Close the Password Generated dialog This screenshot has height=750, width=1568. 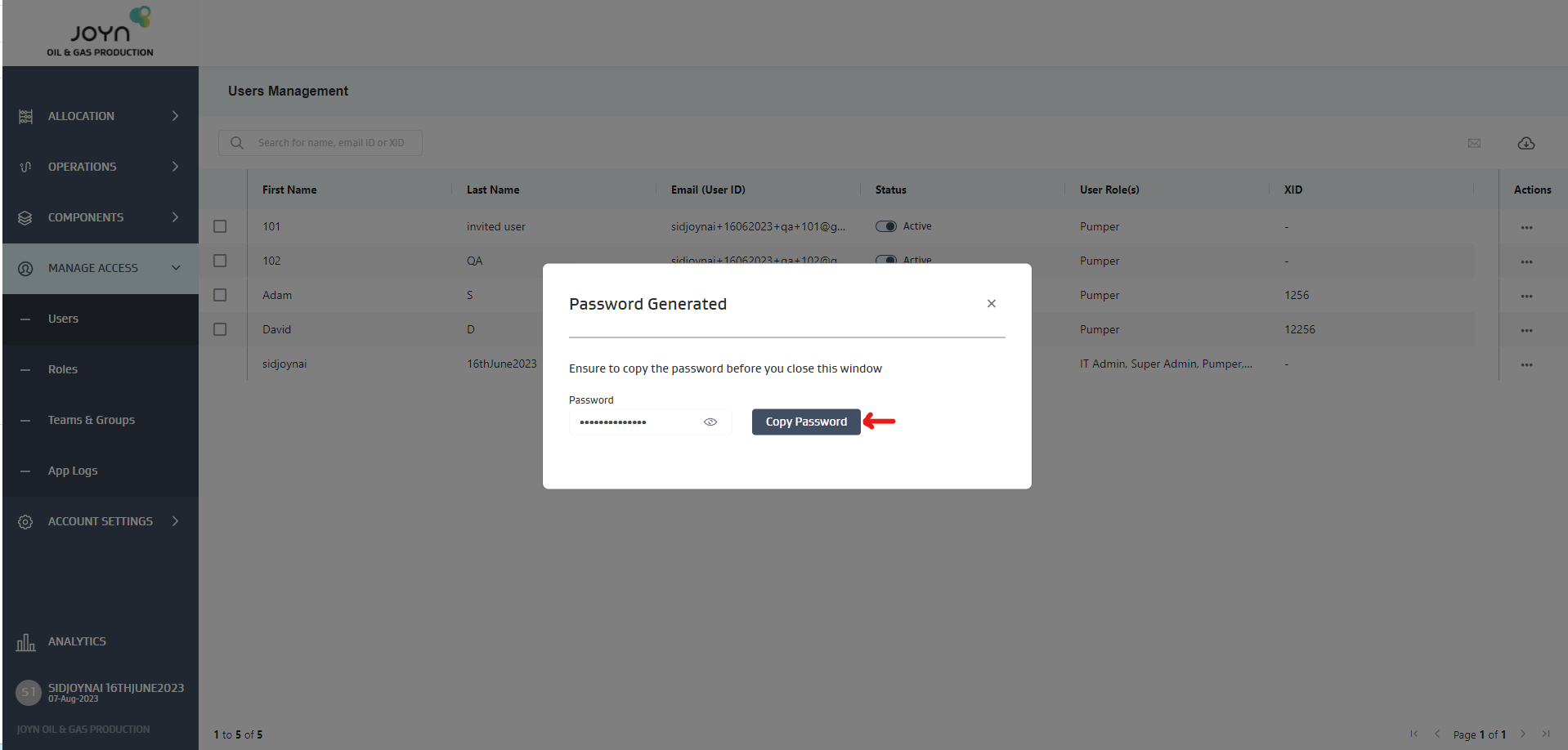[991, 304]
